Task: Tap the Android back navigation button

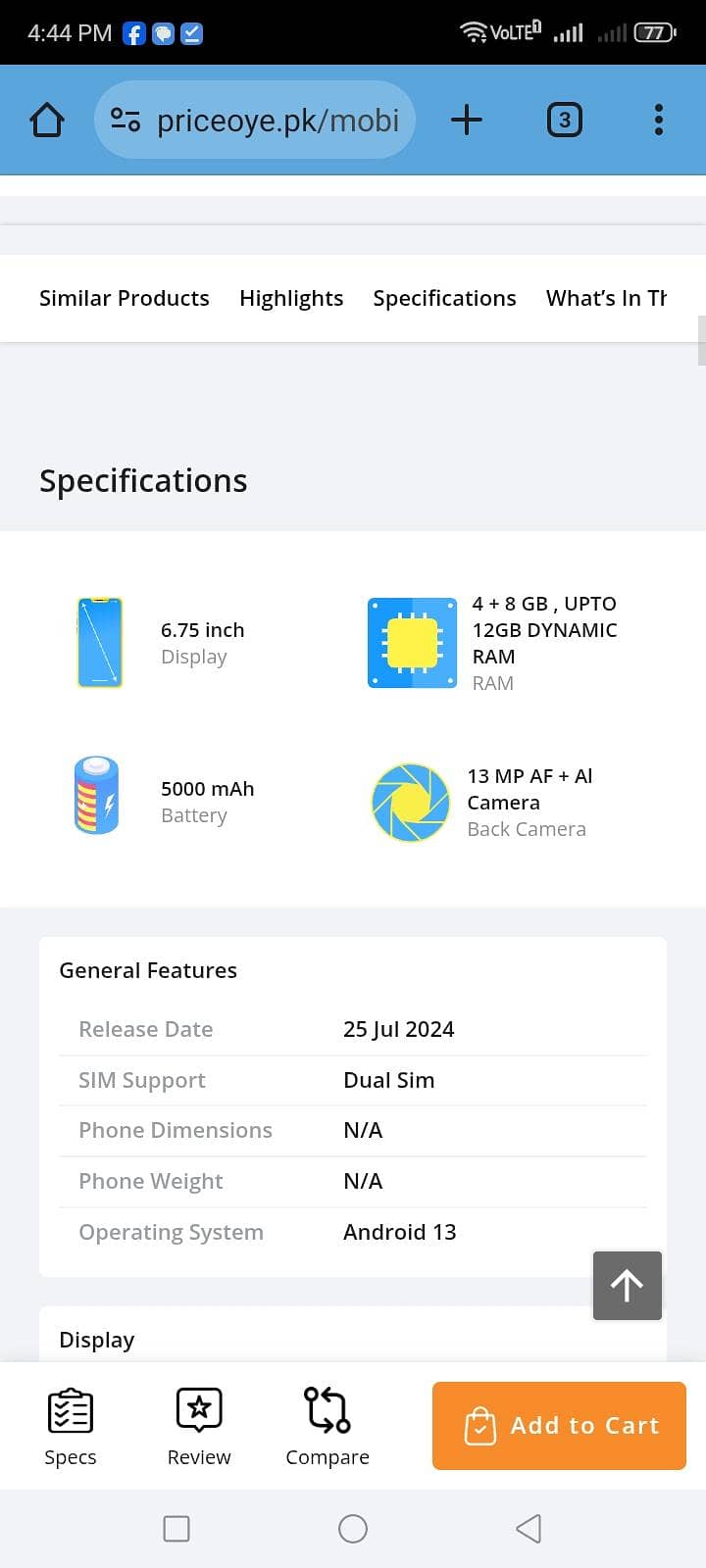Action: 529,1529
